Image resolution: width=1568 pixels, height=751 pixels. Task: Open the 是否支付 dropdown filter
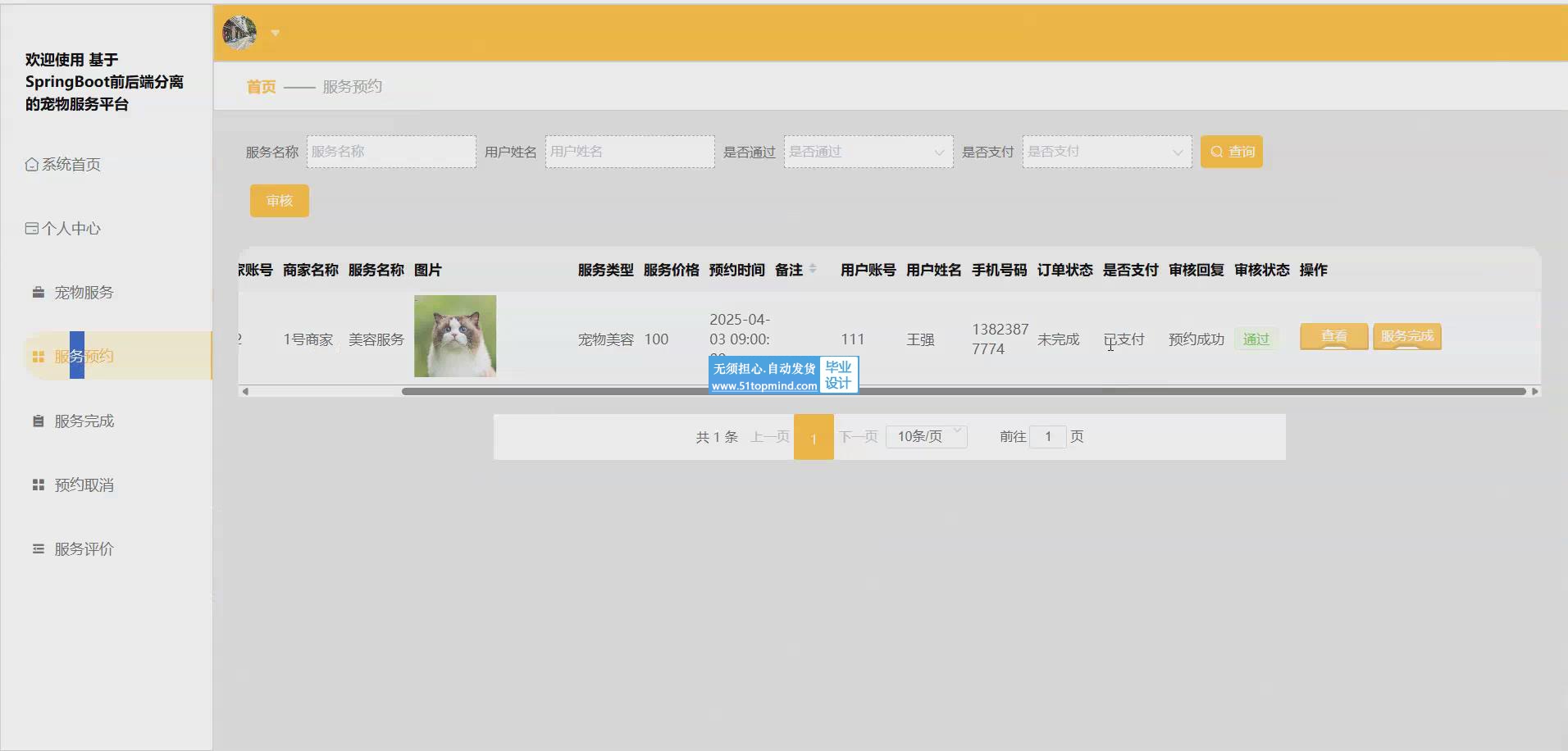(x=1106, y=152)
